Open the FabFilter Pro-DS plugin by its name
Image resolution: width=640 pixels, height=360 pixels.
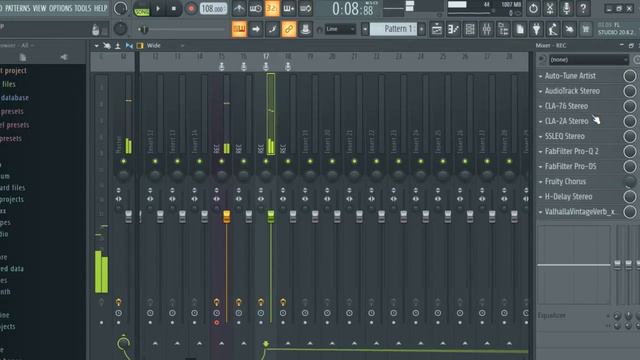(571, 167)
